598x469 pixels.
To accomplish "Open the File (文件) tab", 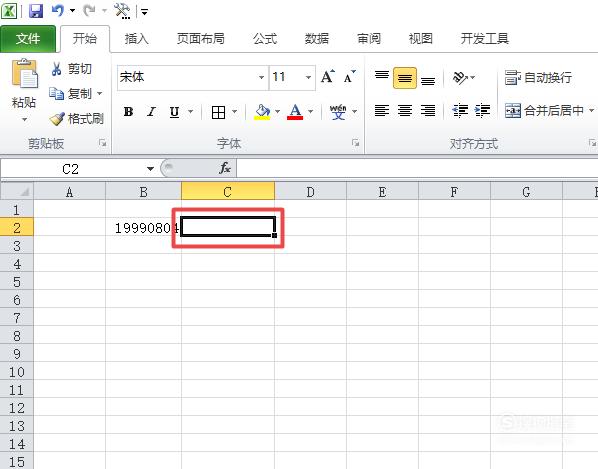I will 28,39.
